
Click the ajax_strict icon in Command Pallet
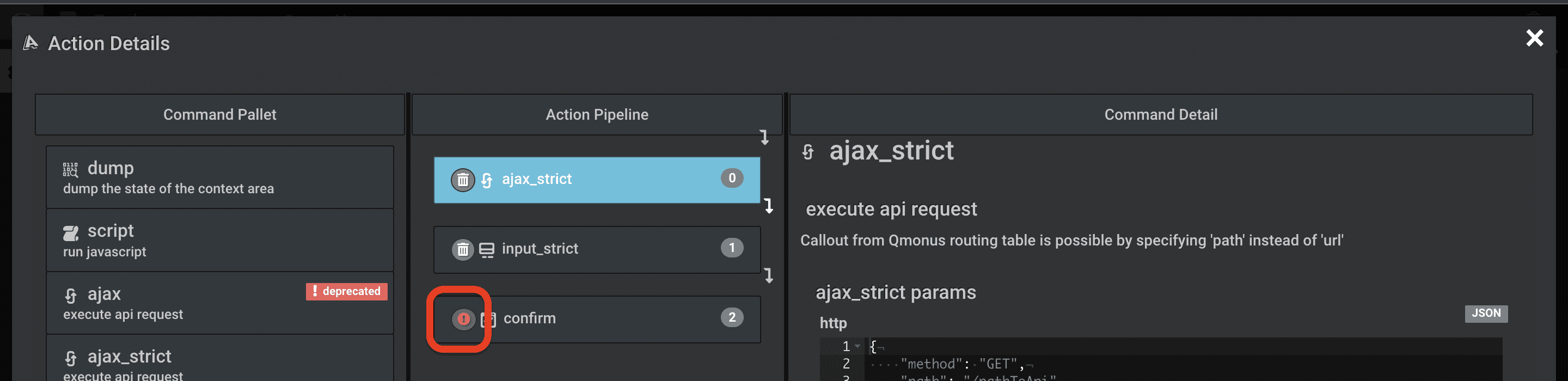coord(71,358)
